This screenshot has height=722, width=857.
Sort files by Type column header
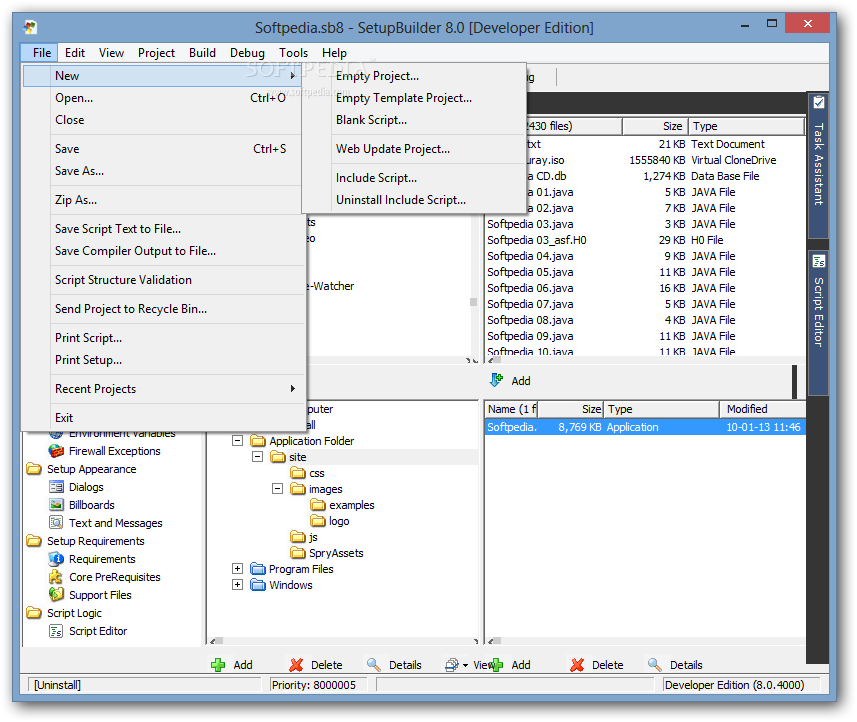(x=746, y=126)
